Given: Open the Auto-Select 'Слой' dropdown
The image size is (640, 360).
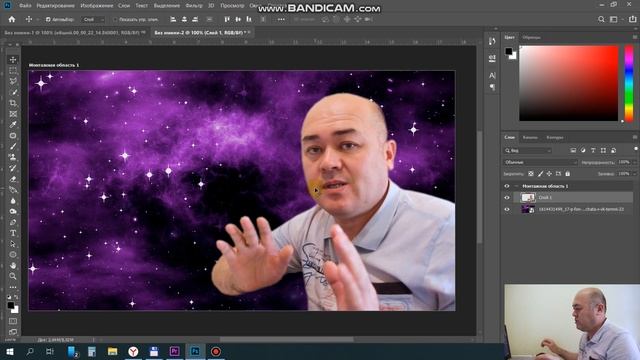Looking at the screenshot, I should tap(93, 19).
